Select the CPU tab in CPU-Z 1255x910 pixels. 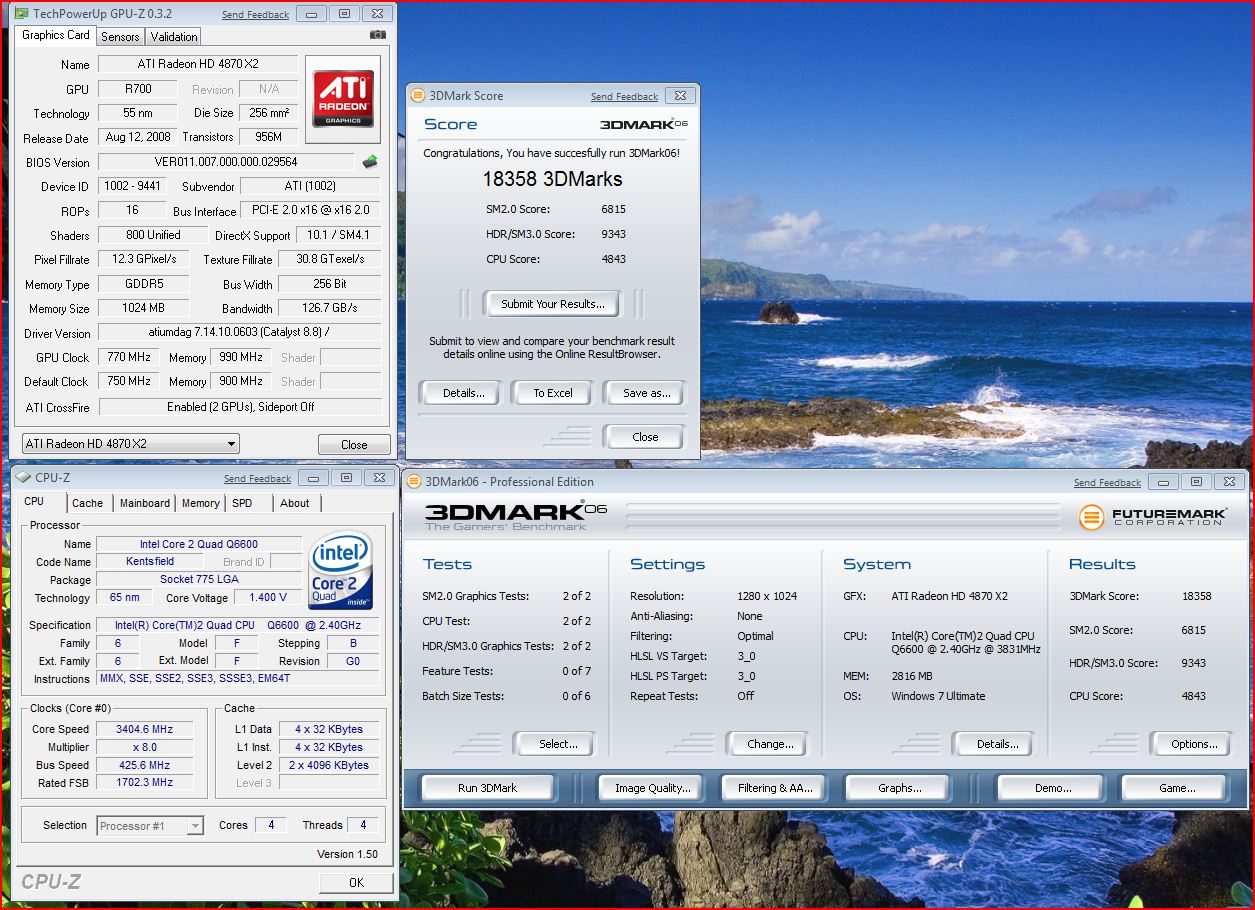pos(34,502)
